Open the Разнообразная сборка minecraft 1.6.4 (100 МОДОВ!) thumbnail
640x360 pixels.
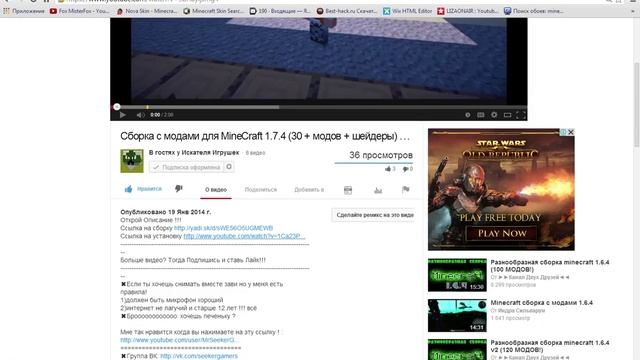coord(457,275)
